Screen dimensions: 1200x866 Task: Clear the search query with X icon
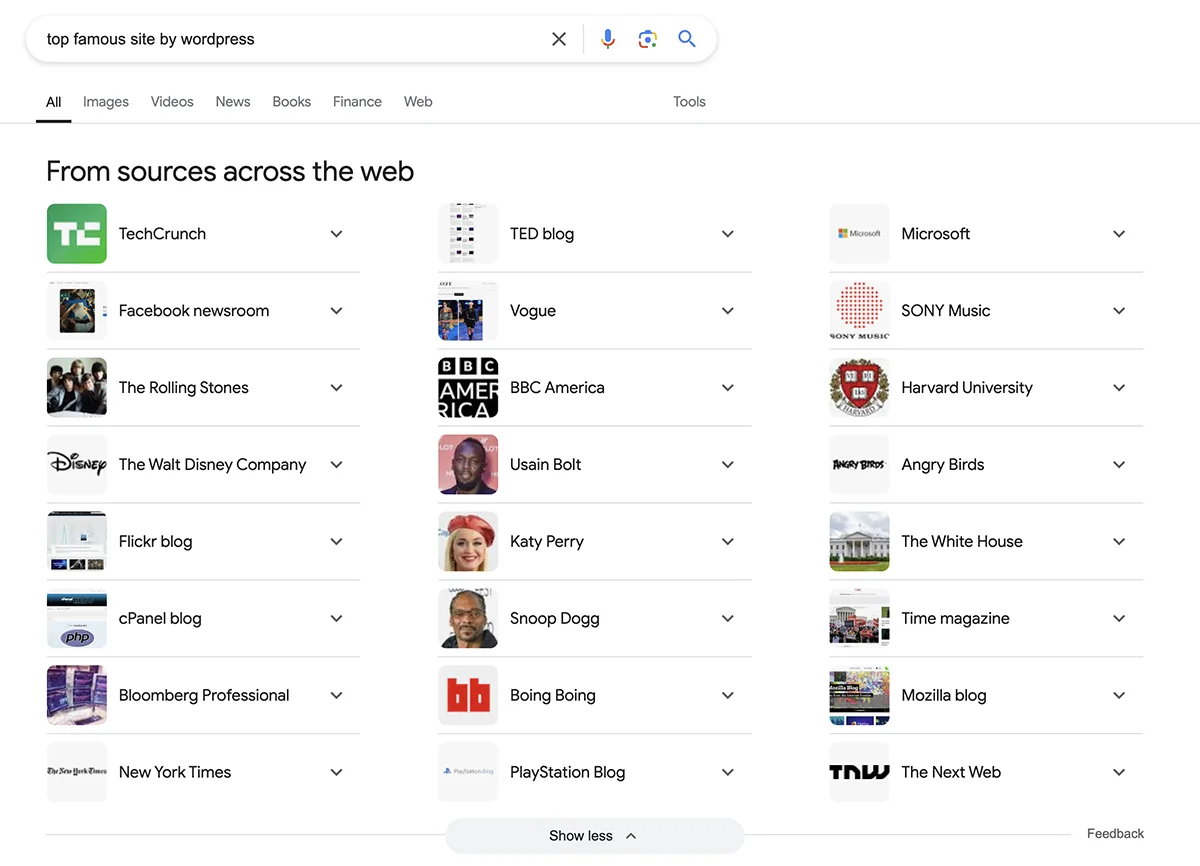(559, 39)
